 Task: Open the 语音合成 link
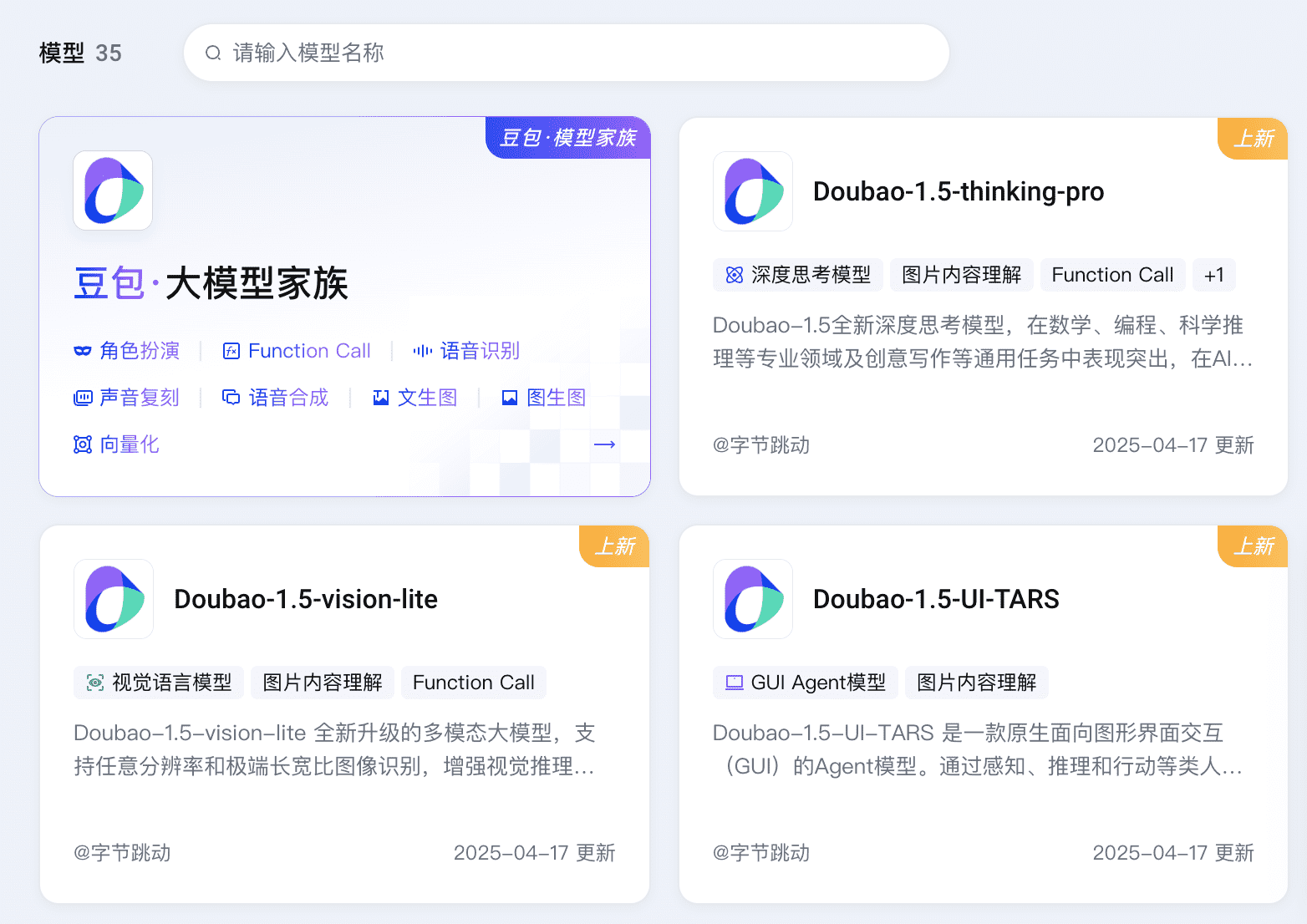tap(288, 398)
